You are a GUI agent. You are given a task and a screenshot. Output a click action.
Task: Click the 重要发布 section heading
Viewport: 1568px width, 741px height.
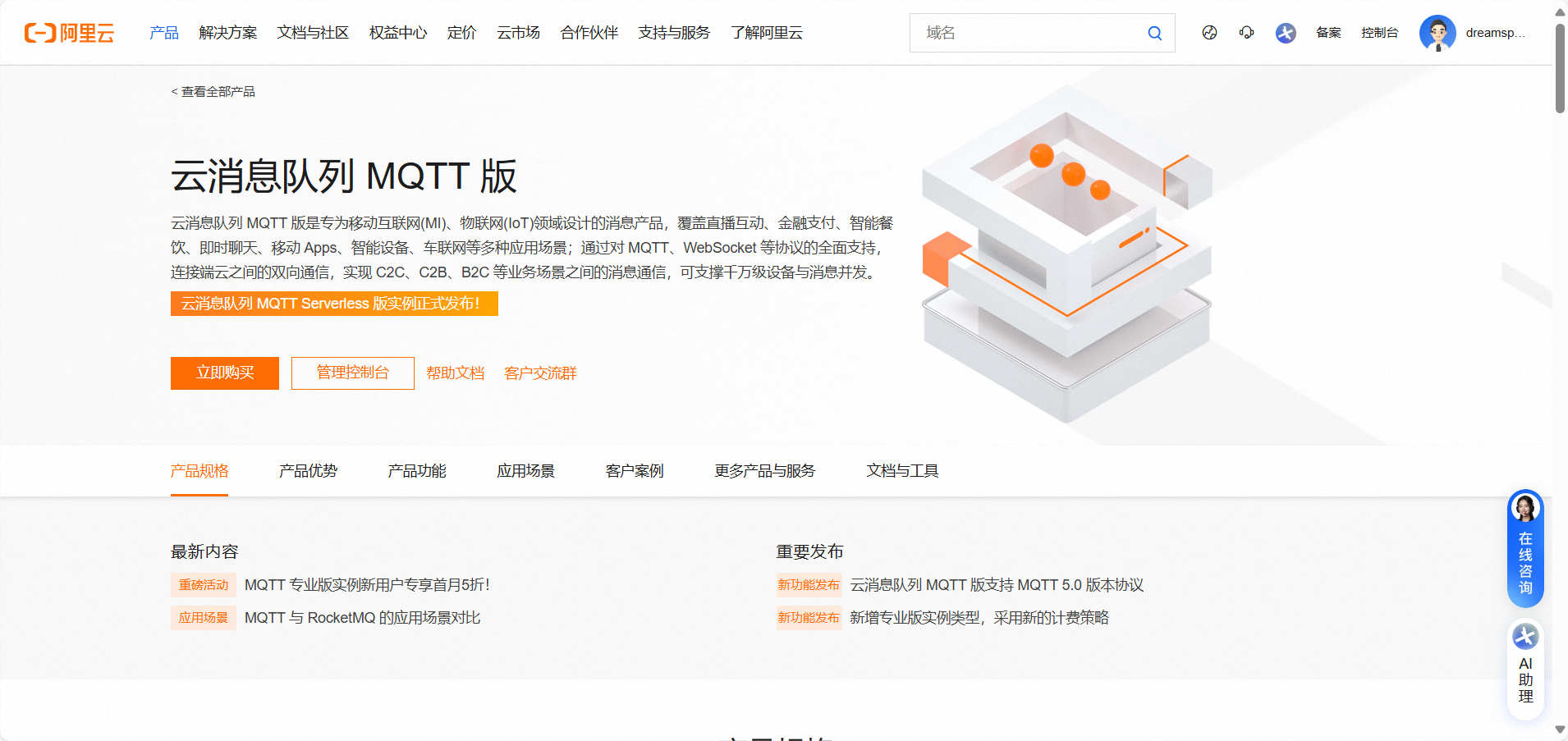pyautogui.click(x=810, y=551)
